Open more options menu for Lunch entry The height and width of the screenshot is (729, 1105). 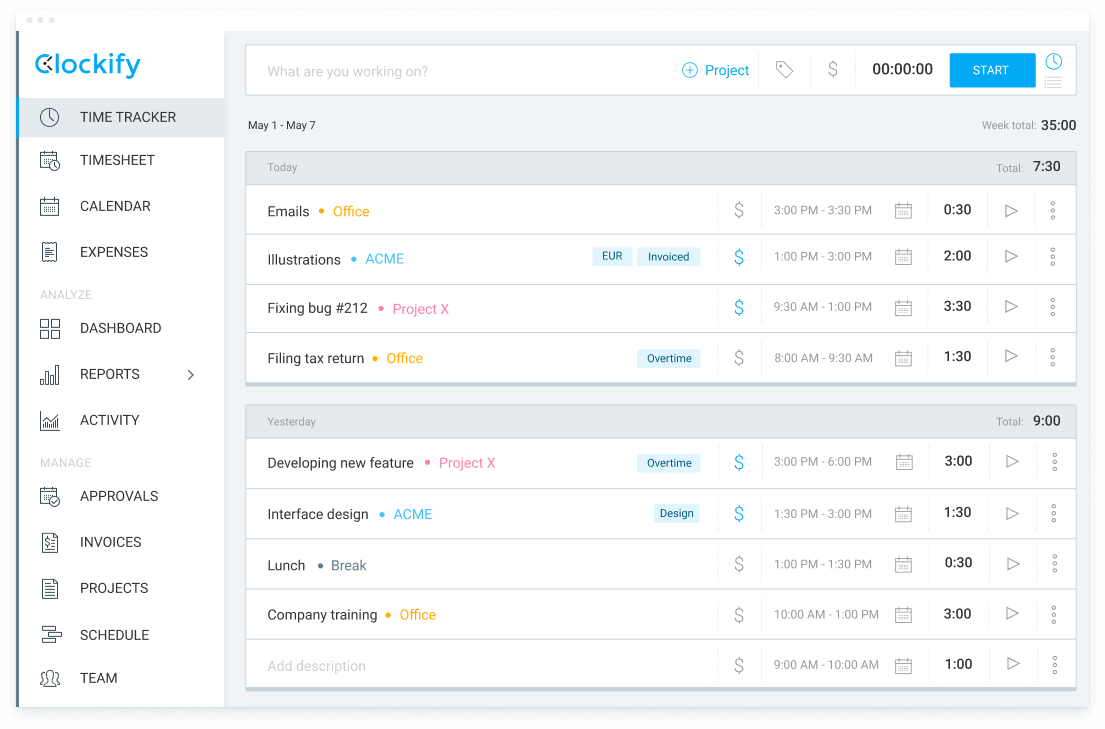click(1055, 563)
